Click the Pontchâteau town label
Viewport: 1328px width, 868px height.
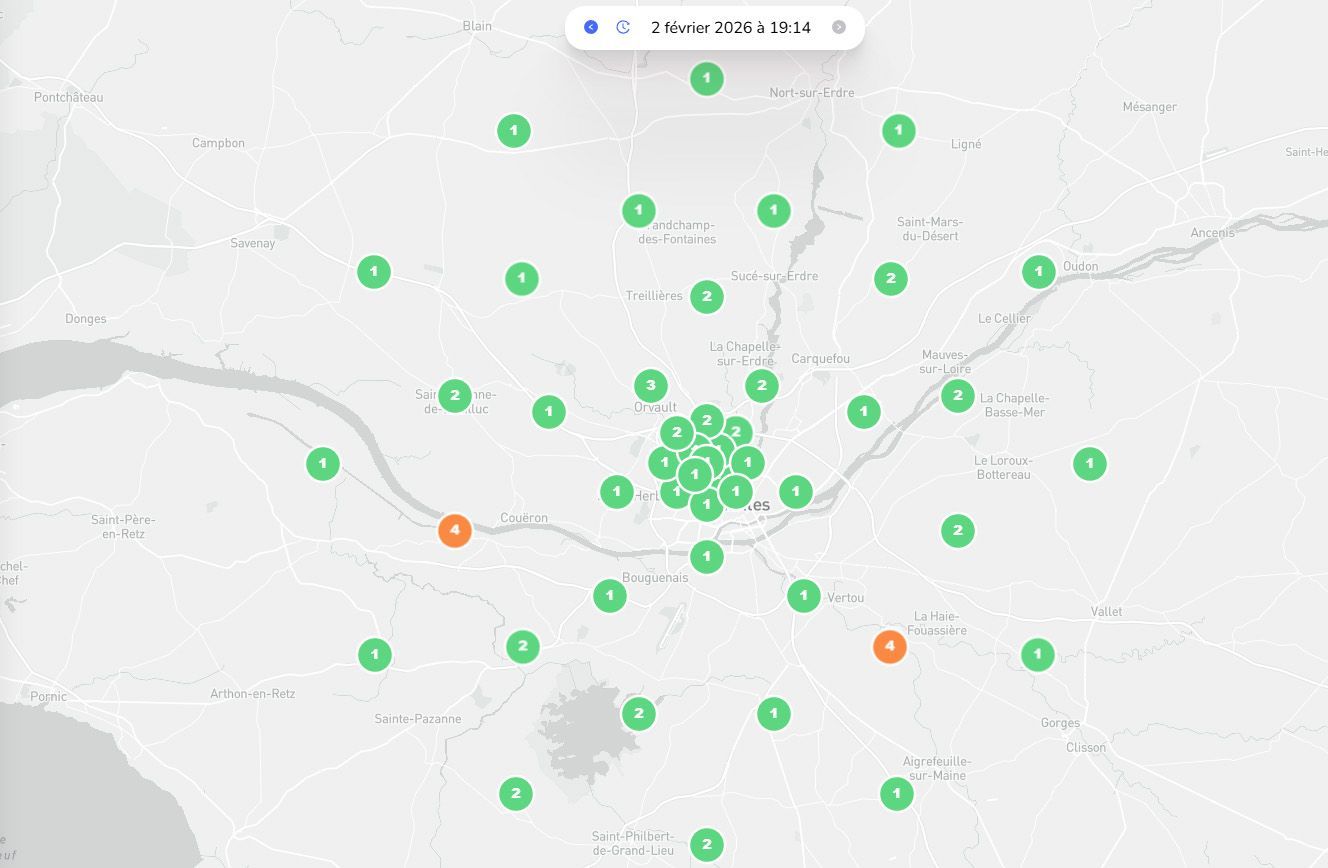pos(69,98)
